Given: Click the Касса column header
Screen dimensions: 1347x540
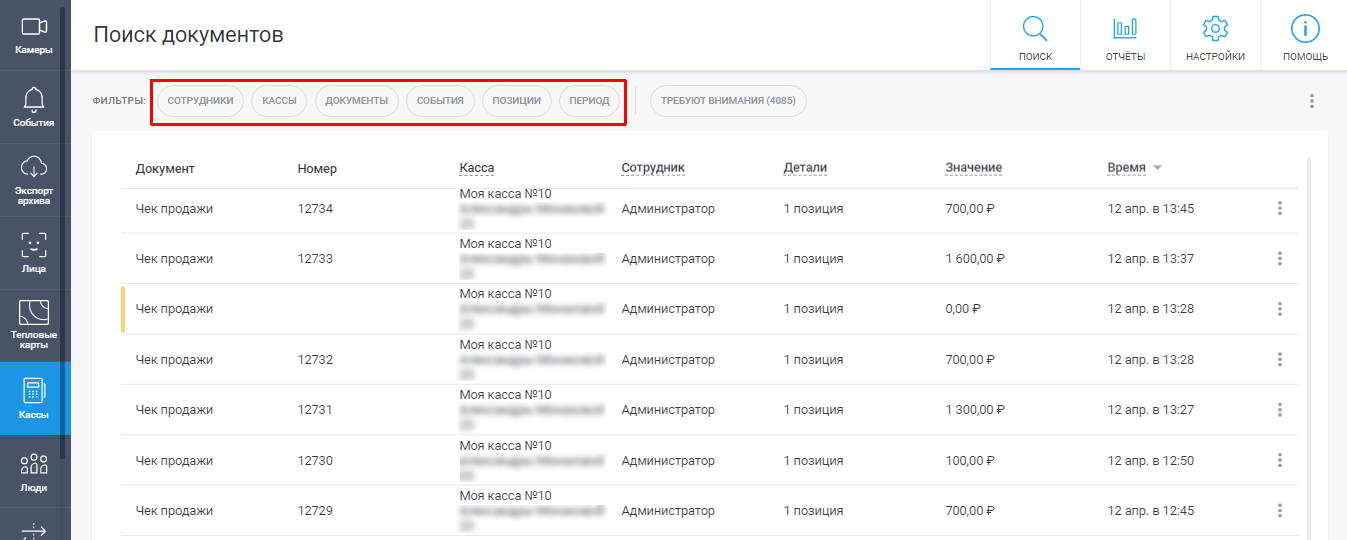Looking at the screenshot, I should [x=477, y=168].
